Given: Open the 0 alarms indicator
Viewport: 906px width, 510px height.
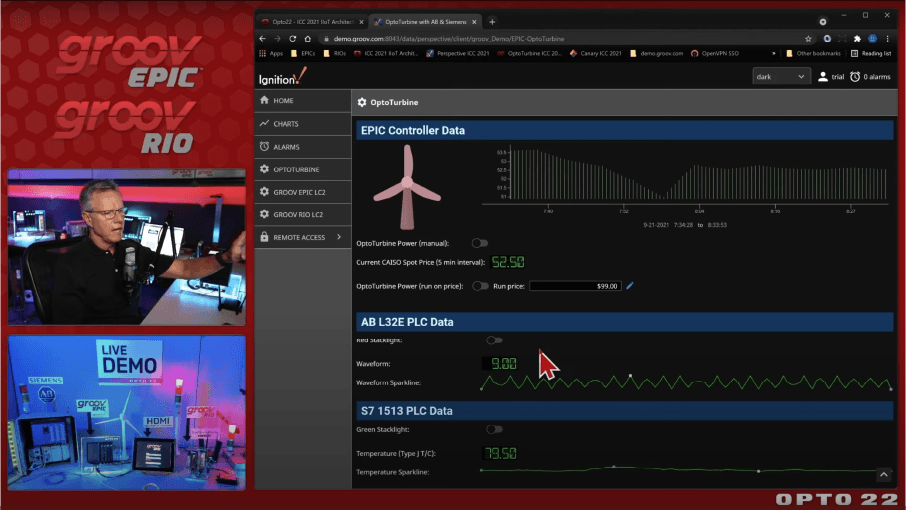Looking at the screenshot, I should tap(870, 77).
